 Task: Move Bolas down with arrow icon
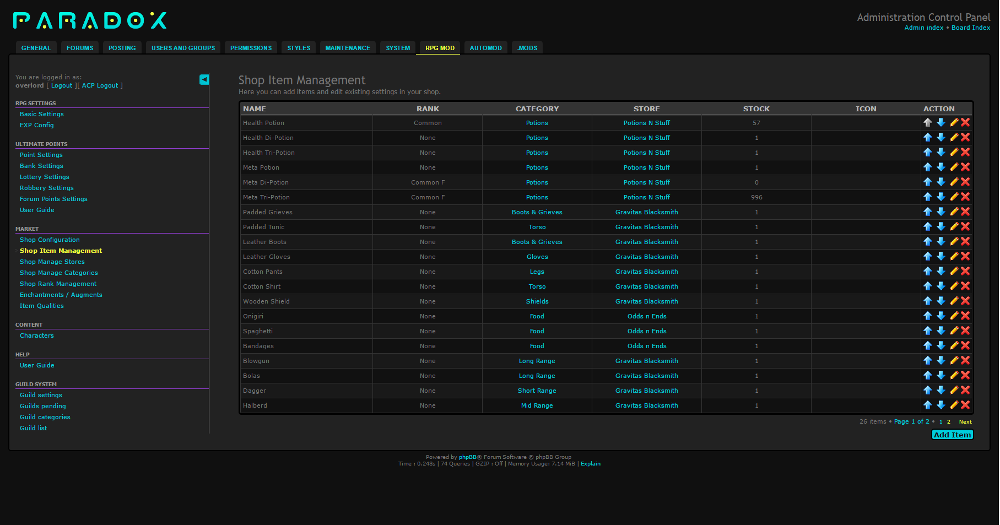click(x=941, y=375)
